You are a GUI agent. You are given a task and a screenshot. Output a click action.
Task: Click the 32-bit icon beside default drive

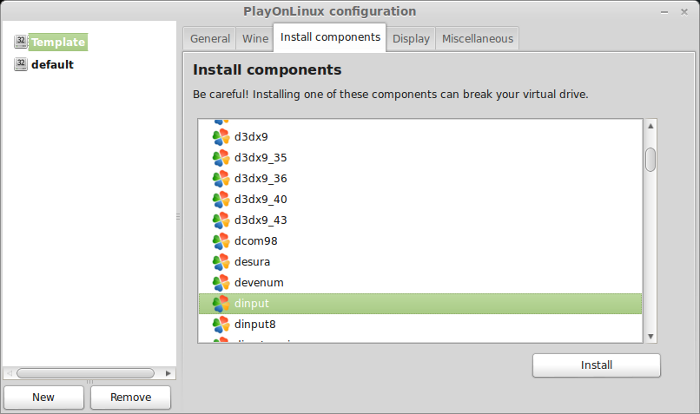click(x=21, y=64)
